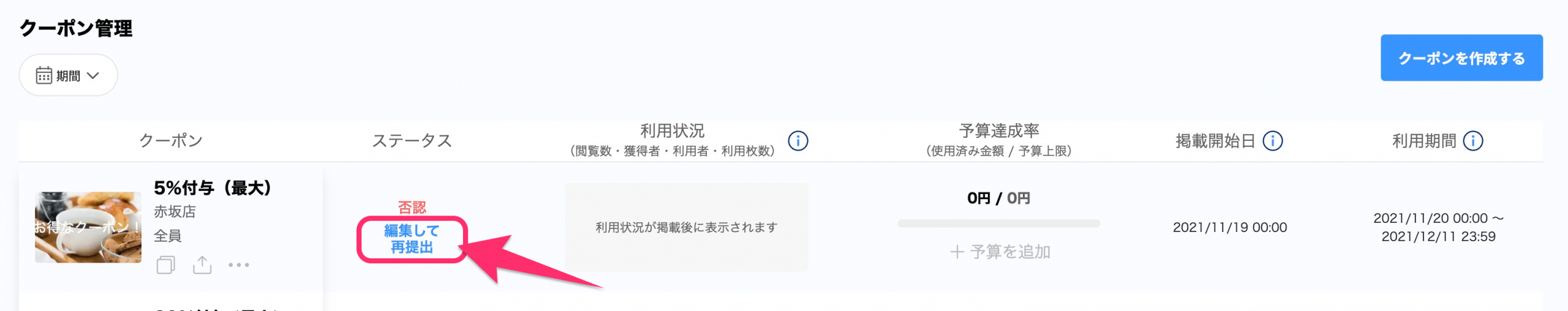Click the 予算達成率 column header
This screenshot has width=1568, height=311.
pyautogui.click(x=998, y=131)
